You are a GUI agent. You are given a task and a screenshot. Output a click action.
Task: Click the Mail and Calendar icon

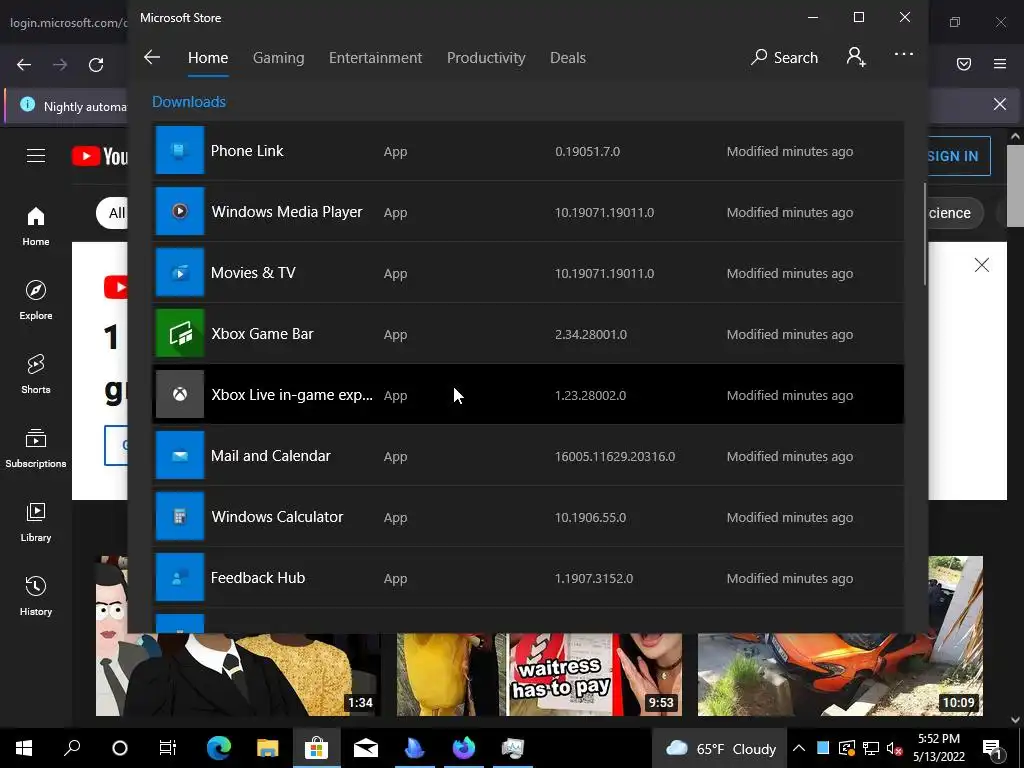point(180,456)
